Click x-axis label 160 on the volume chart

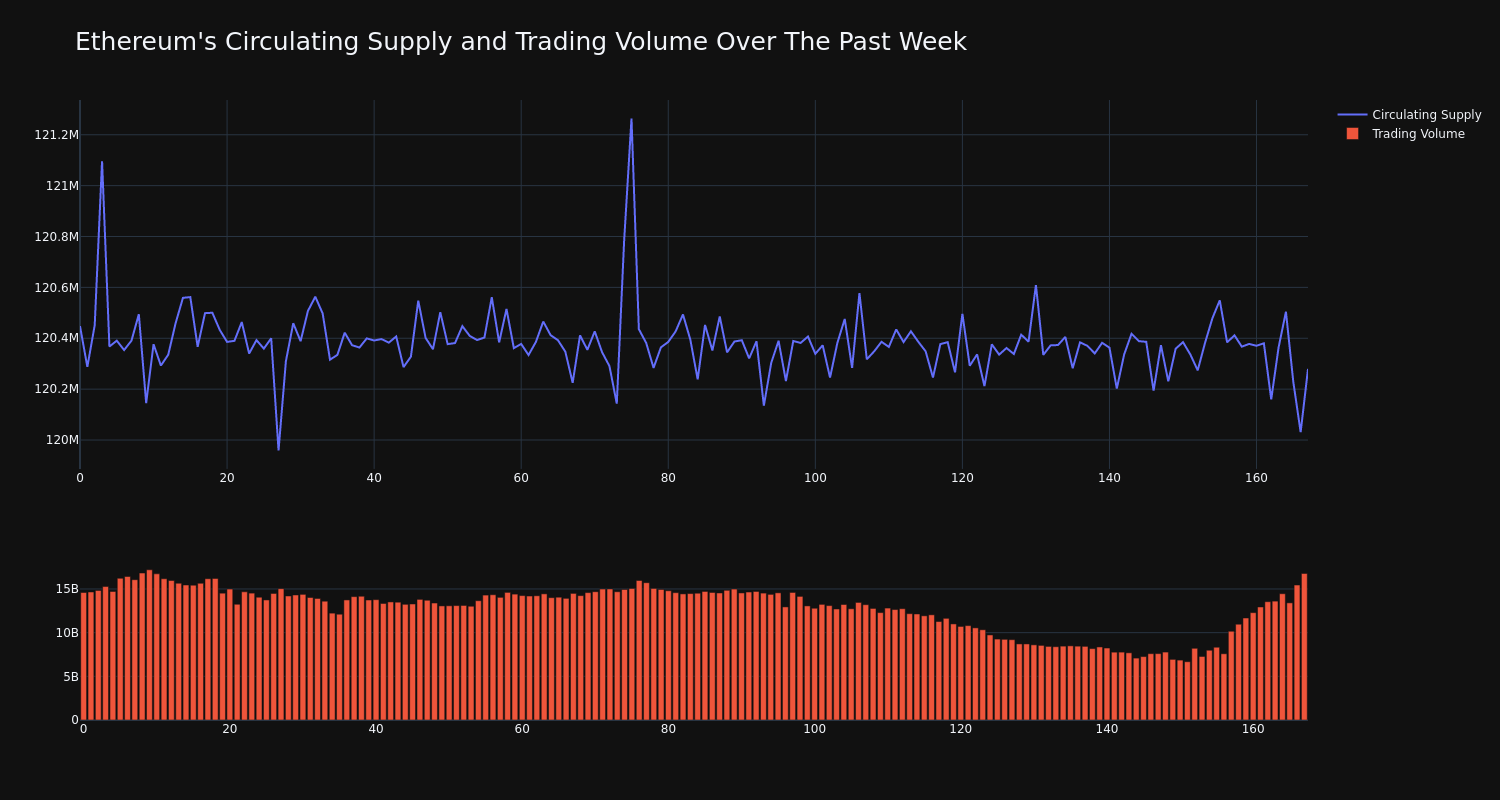[x=1253, y=729]
